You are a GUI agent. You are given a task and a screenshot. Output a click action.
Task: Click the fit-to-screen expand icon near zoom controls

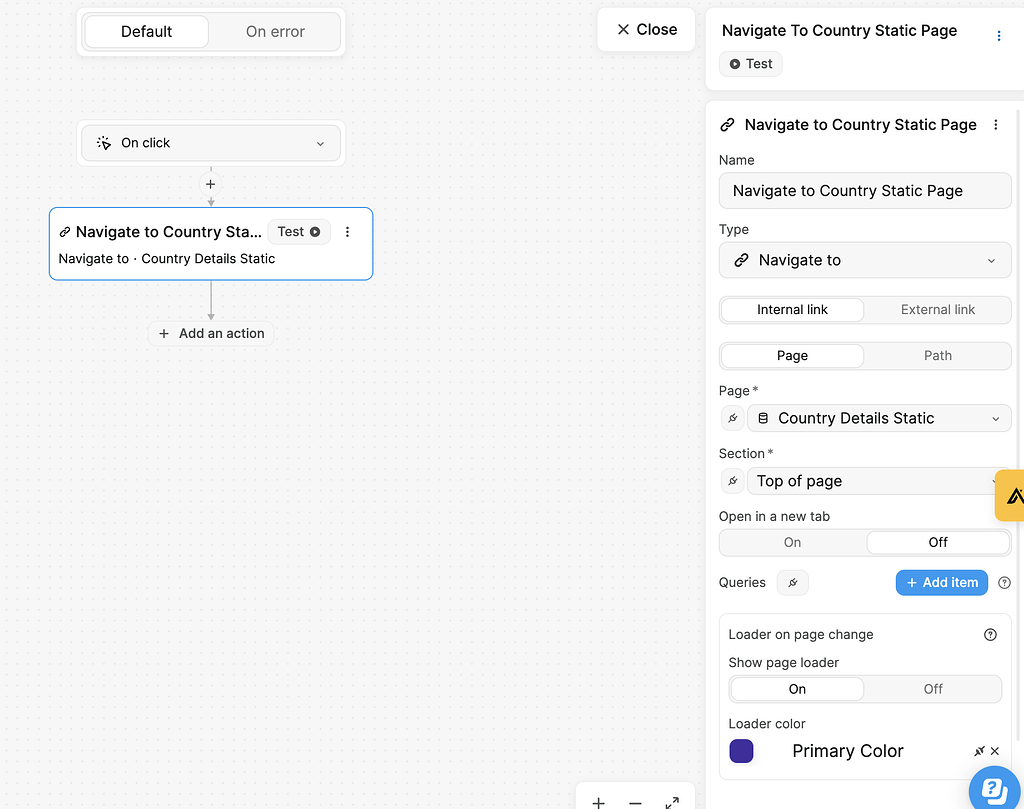pos(672,802)
